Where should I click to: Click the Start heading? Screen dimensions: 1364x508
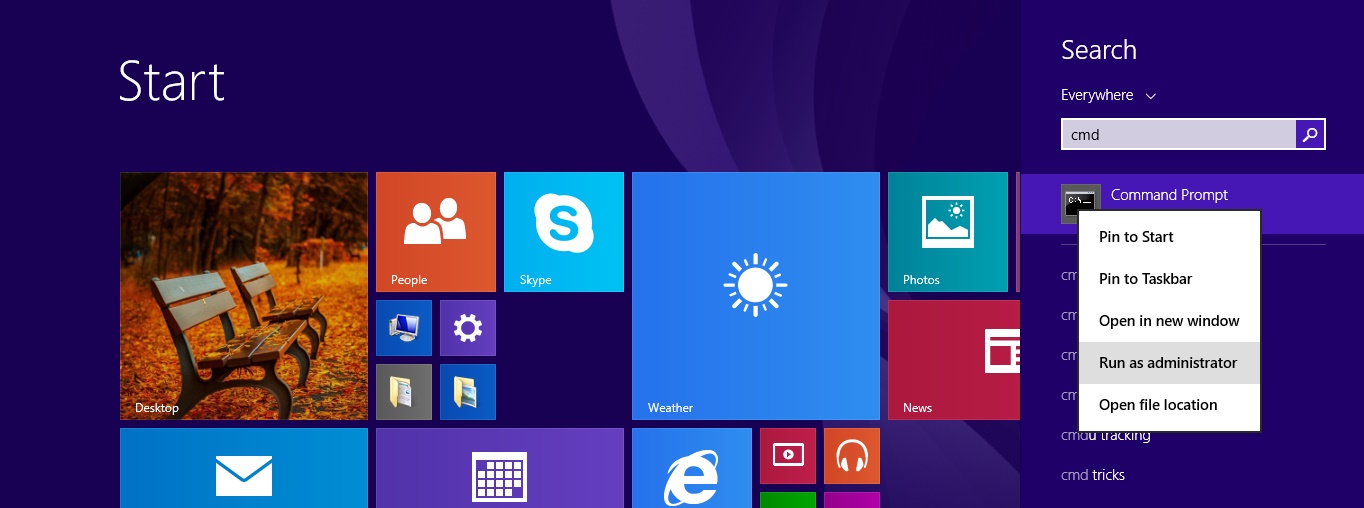pyautogui.click(x=171, y=81)
